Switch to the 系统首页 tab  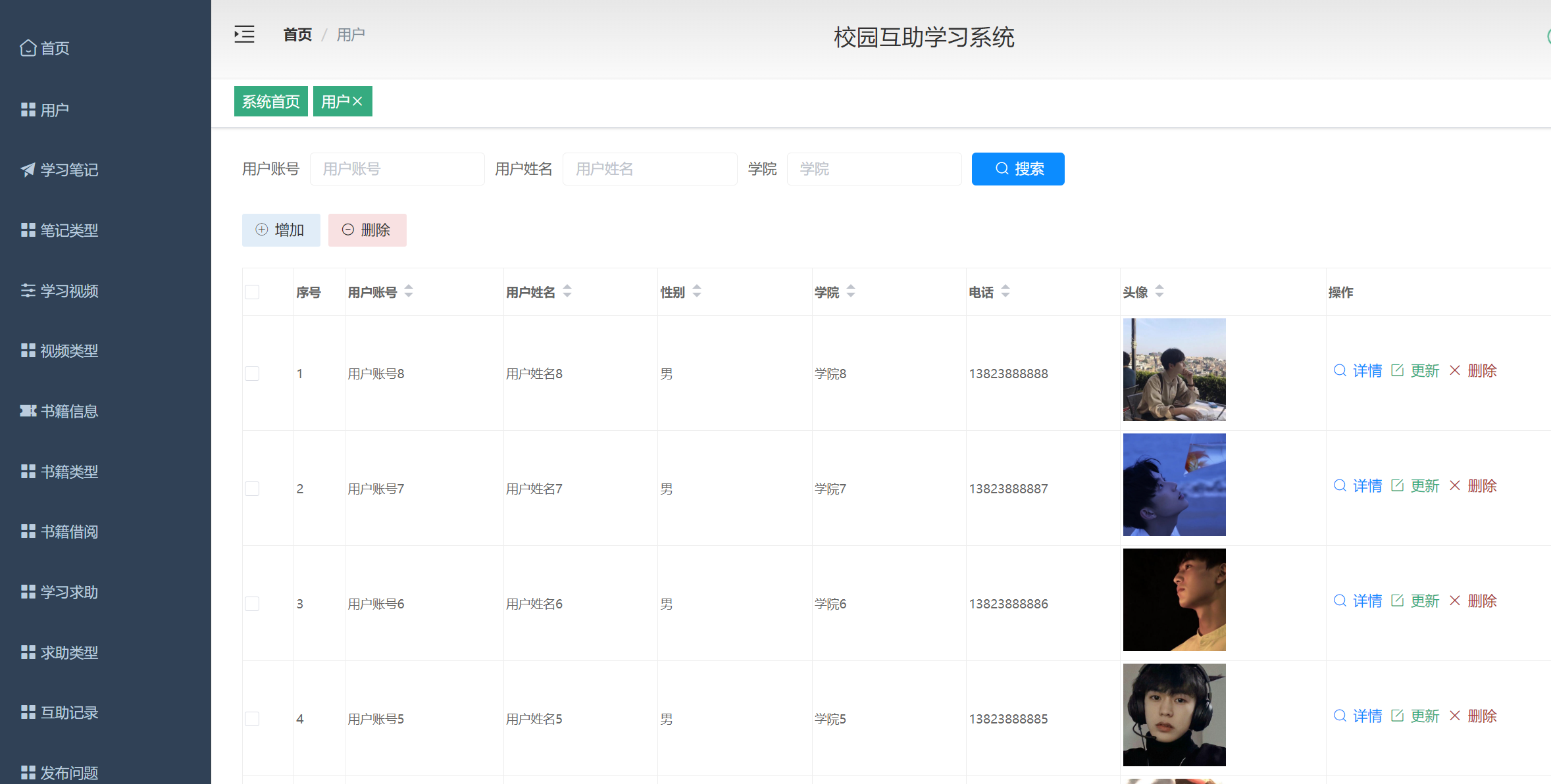(x=270, y=101)
